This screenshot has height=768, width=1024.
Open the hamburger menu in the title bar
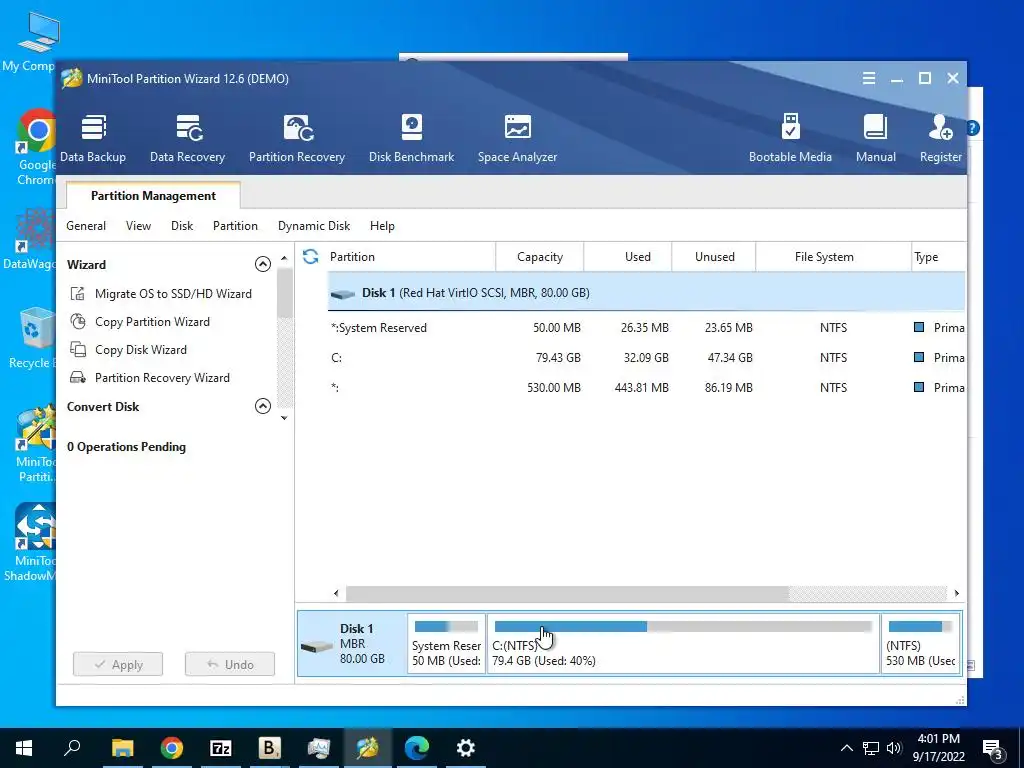[x=869, y=78]
